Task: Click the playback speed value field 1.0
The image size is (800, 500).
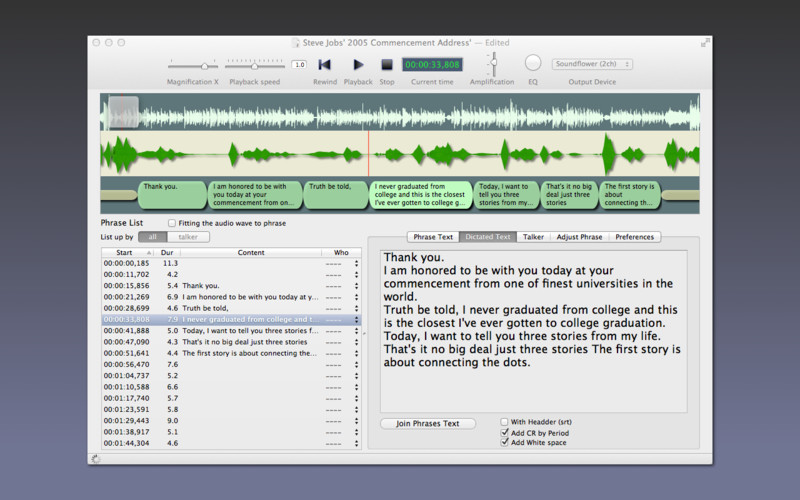Action: pyautogui.click(x=299, y=65)
